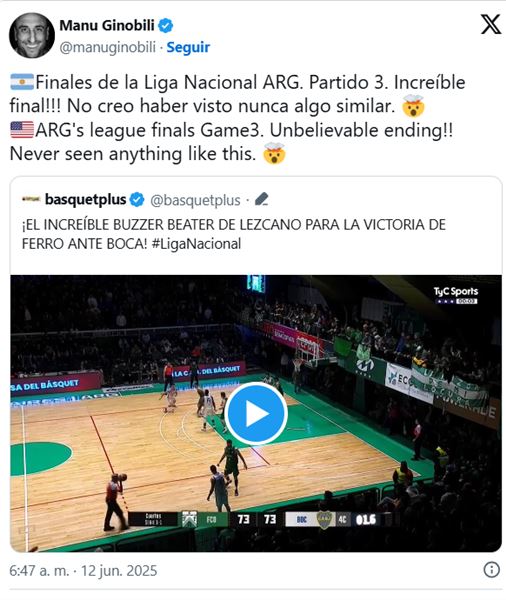
Task: Click the TyC Sports watermark in video
Action: (x=455, y=295)
